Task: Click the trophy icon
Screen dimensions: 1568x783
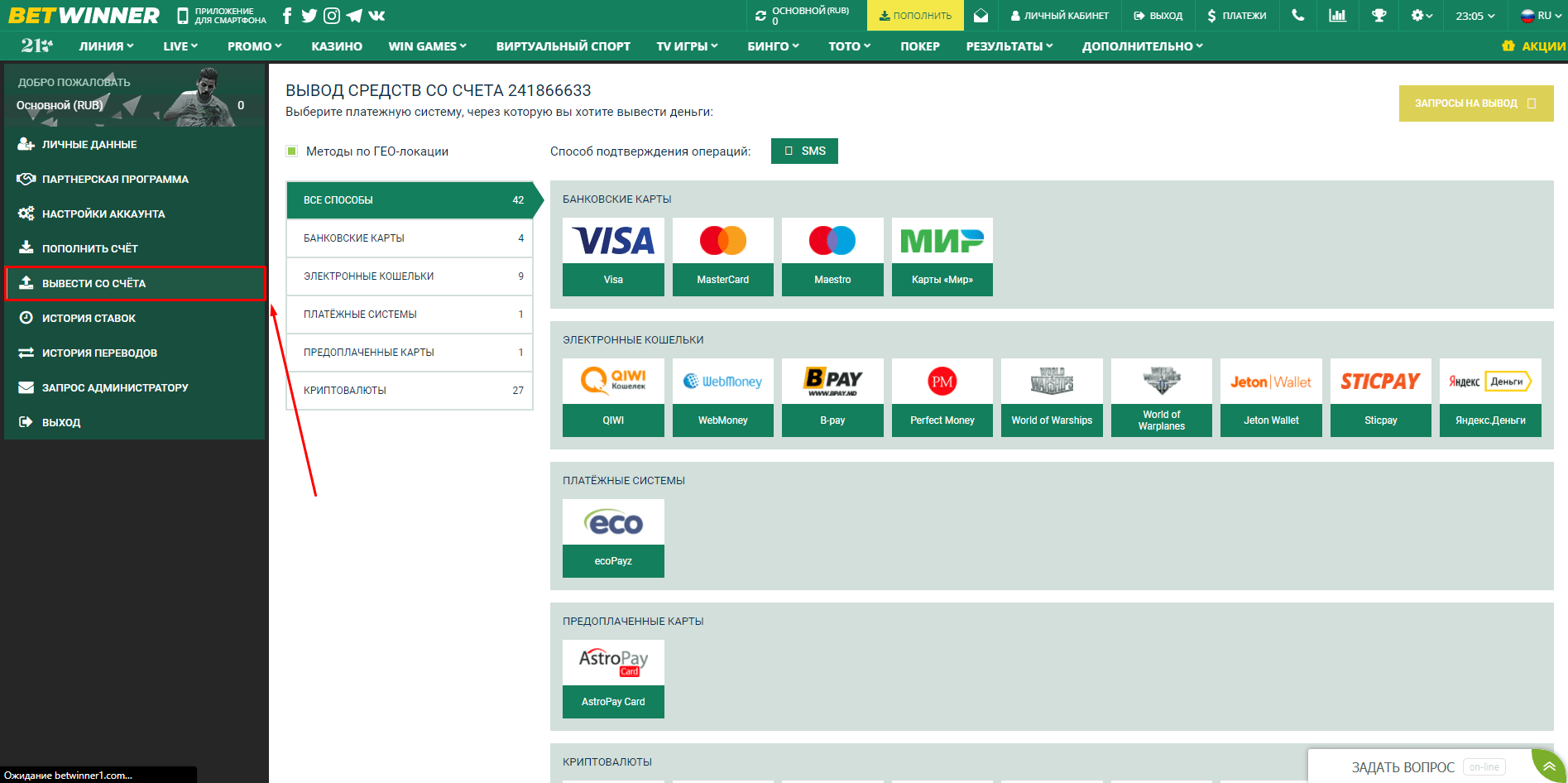Action: tap(1379, 16)
